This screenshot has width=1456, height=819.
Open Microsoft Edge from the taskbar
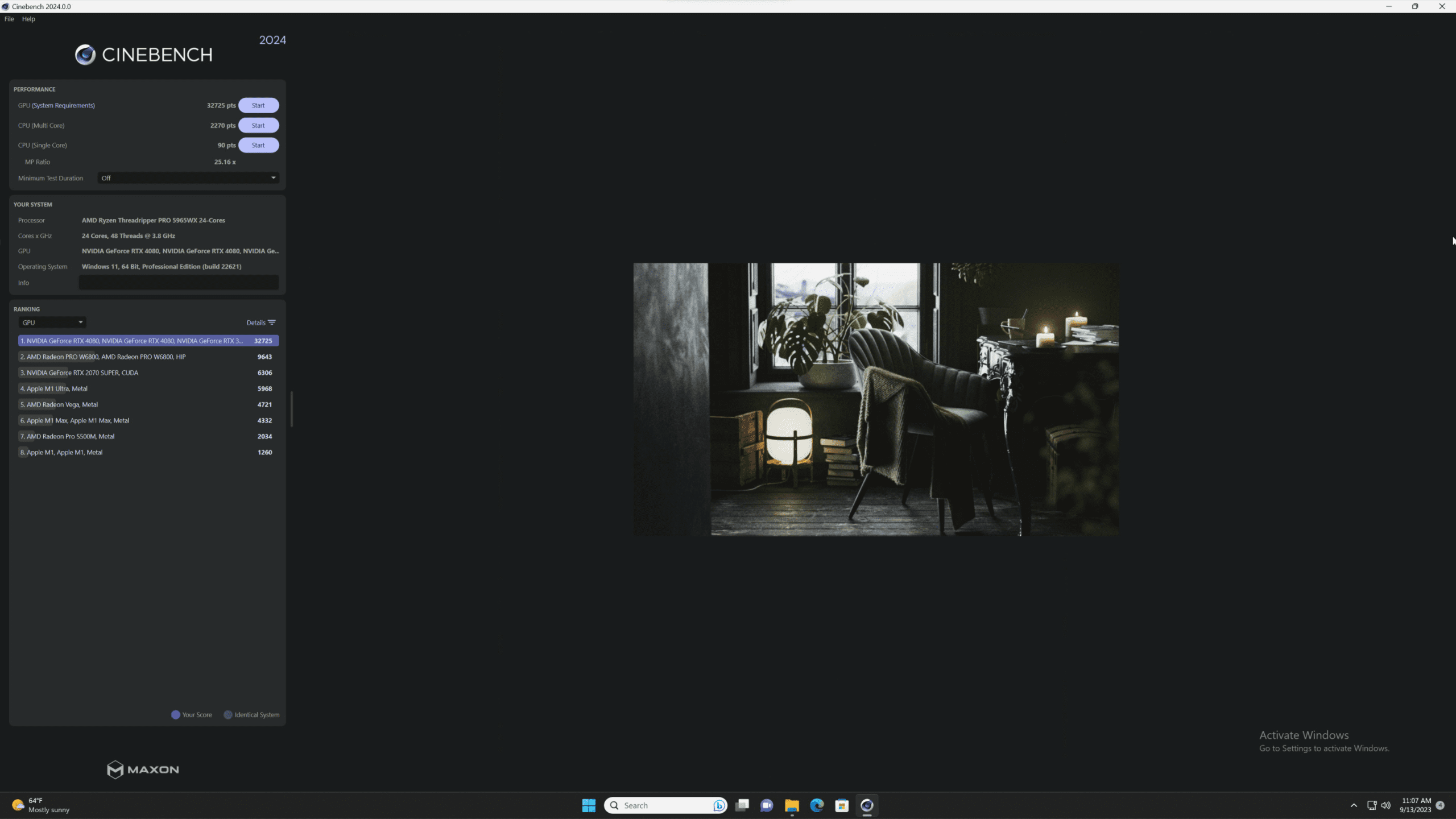pyautogui.click(x=817, y=805)
